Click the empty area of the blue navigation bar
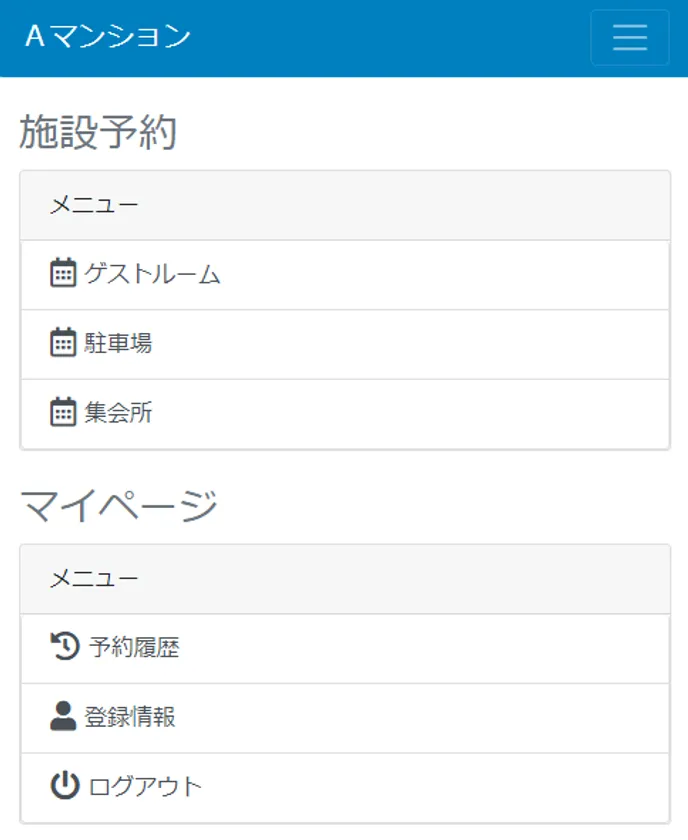 390,38
